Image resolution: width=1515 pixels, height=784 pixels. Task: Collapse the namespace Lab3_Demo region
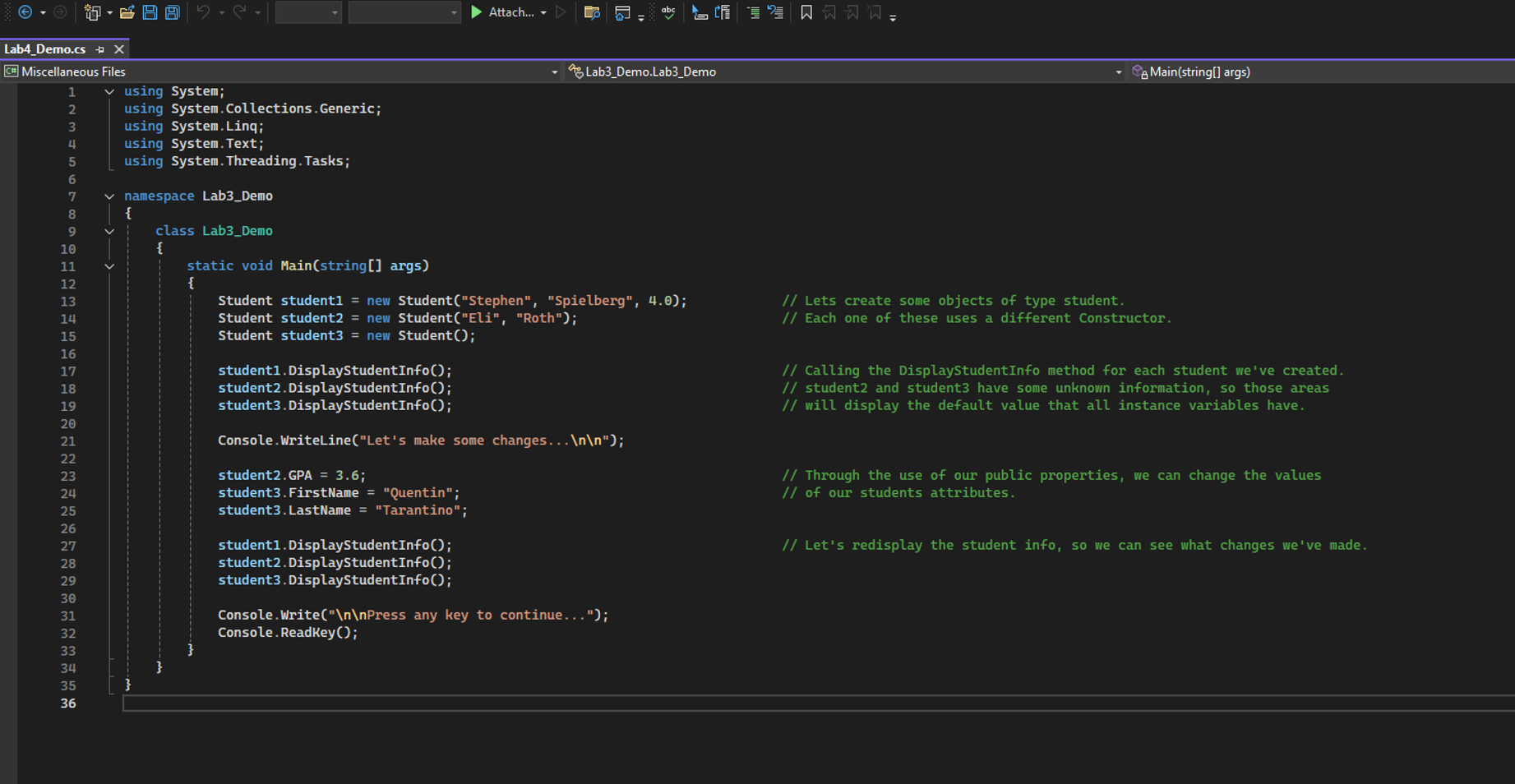(x=109, y=196)
